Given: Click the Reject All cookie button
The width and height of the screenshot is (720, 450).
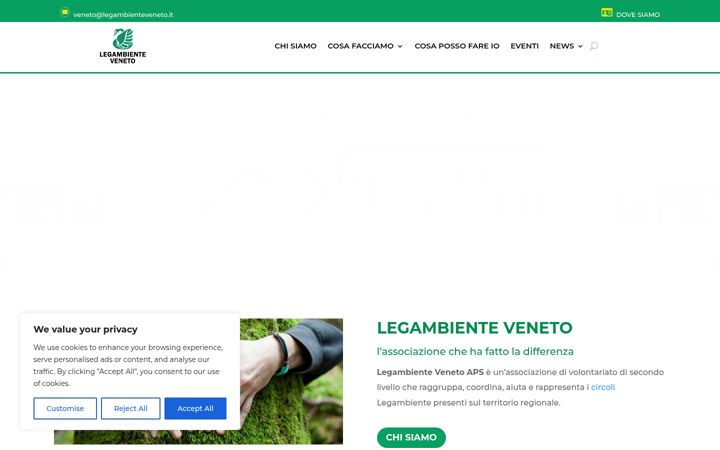Looking at the screenshot, I should point(130,408).
